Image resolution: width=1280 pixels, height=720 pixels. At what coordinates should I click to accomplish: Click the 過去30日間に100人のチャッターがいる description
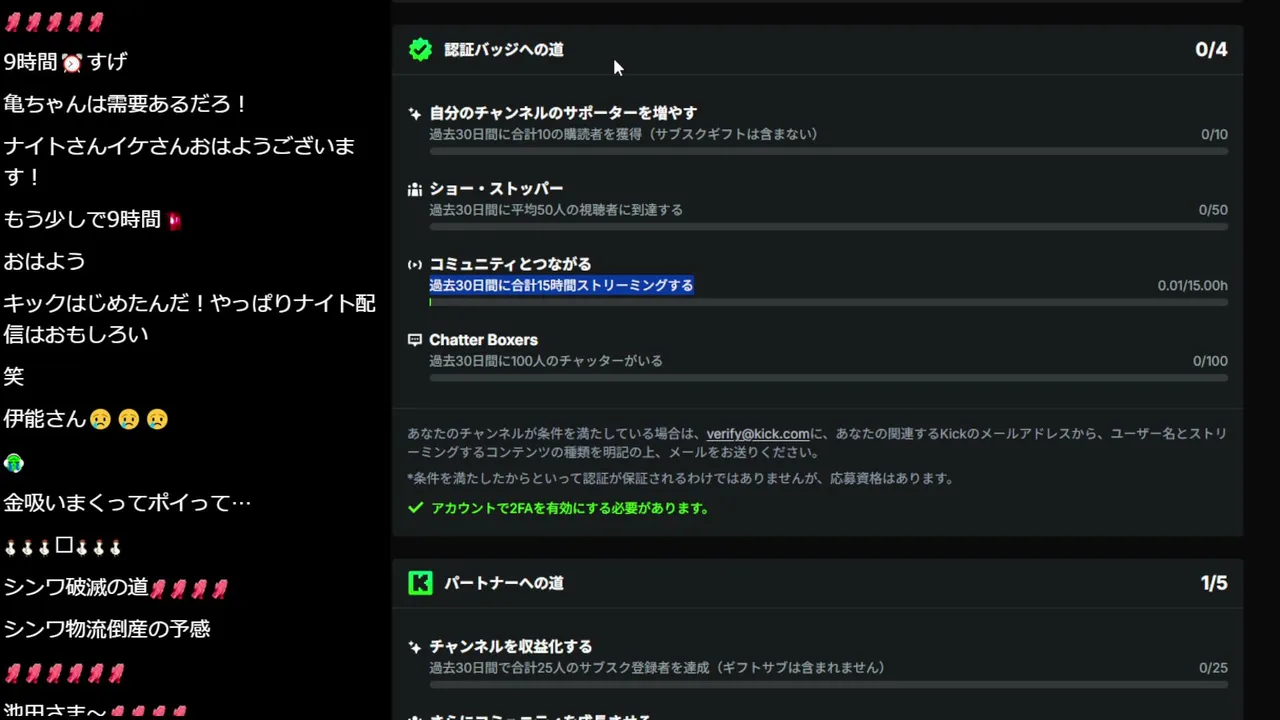[546, 361]
